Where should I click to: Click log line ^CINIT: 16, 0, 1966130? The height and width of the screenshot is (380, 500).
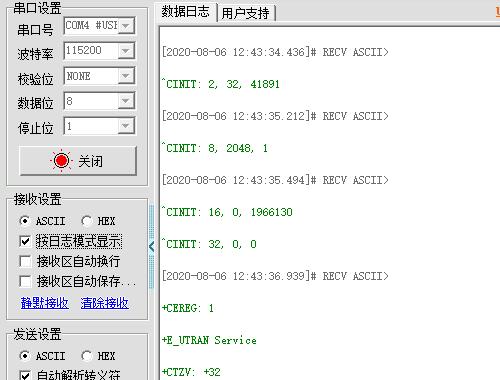point(227,212)
